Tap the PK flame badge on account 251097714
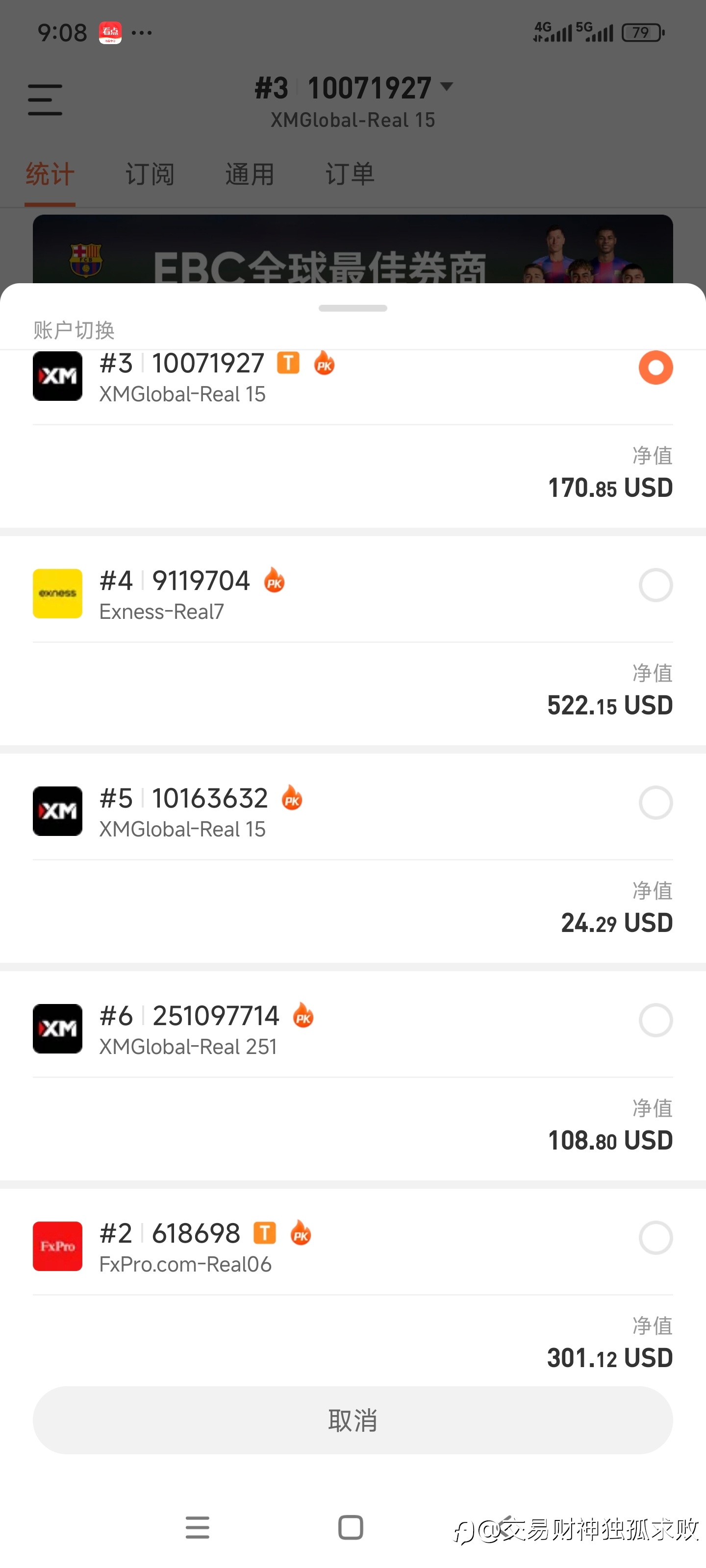The width and height of the screenshot is (706, 1568). [303, 1016]
